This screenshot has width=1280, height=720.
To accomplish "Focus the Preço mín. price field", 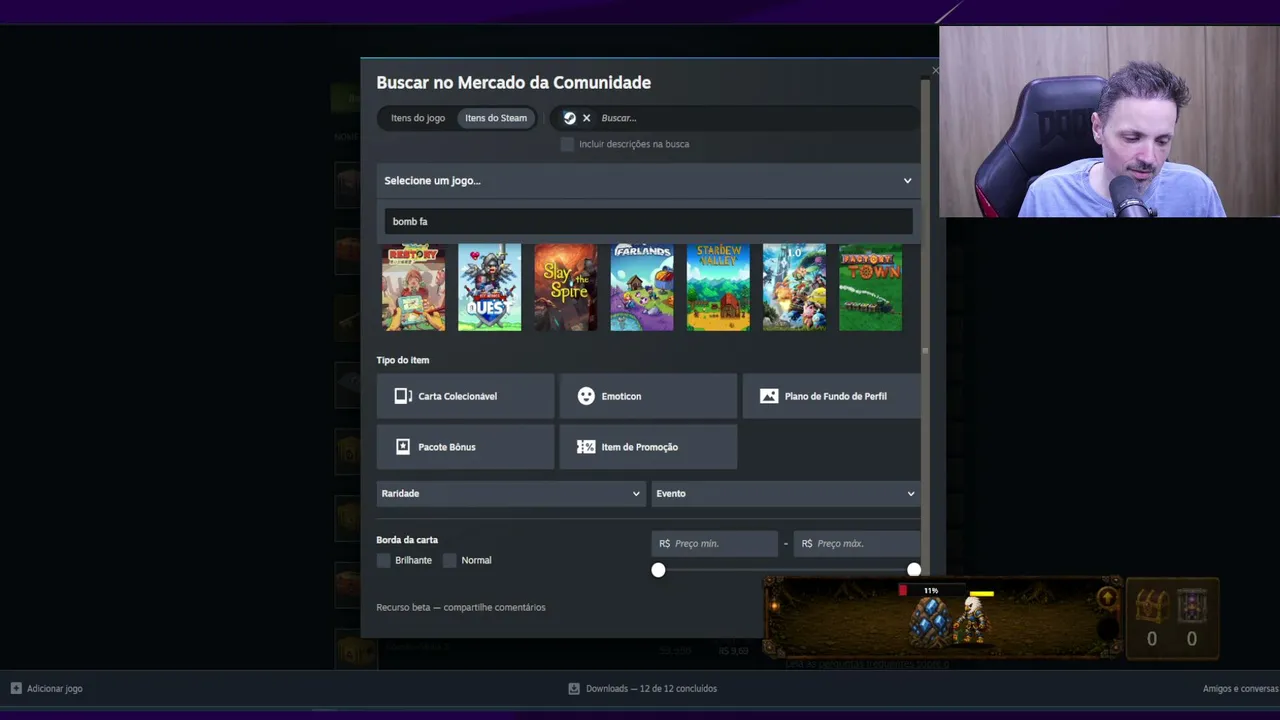I will [714, 544].
